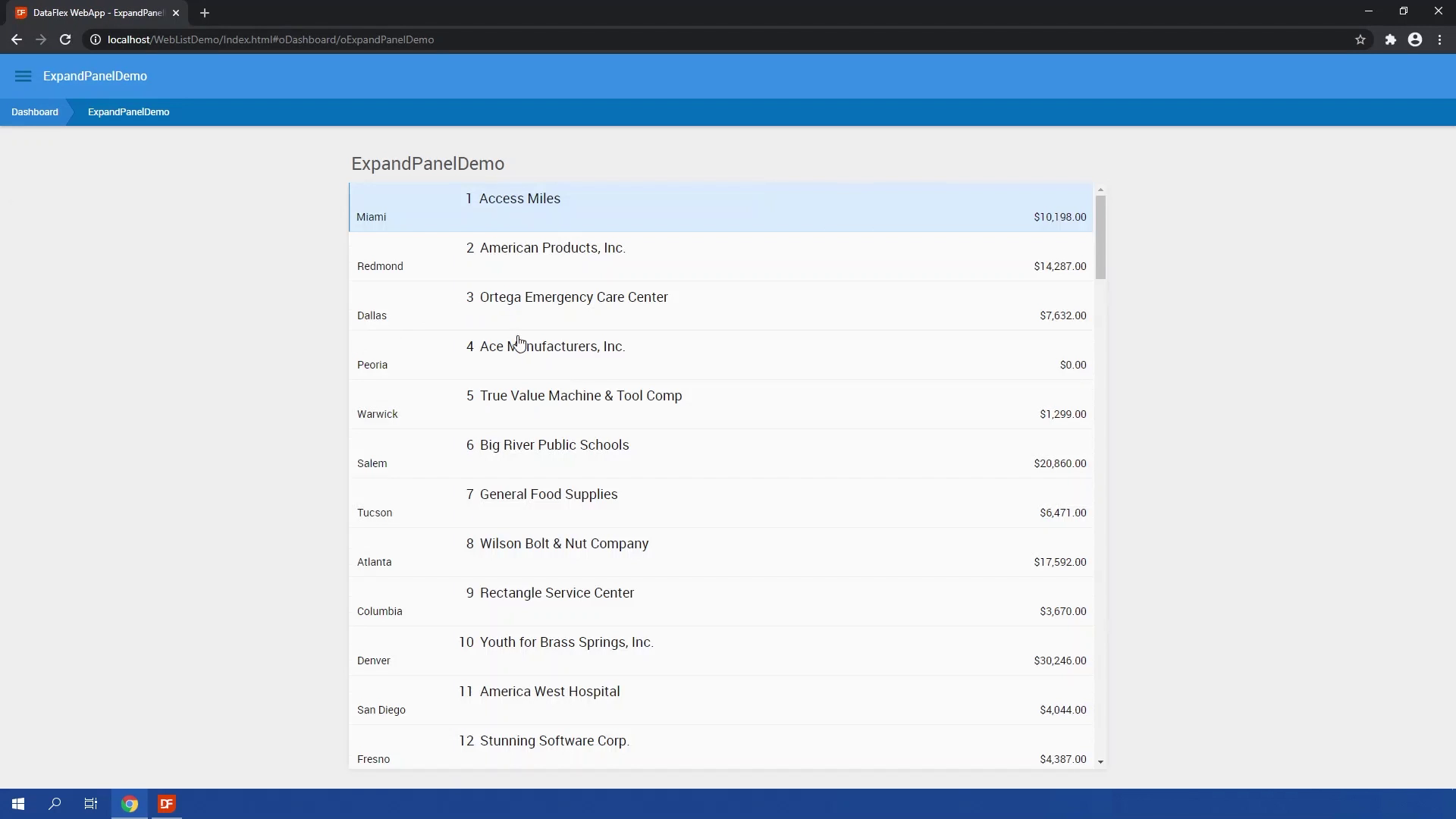Viewport: 1456px width, 819px height.
Task: Go to Dashboard breadcrumb
Action: [x=35, y=112]
